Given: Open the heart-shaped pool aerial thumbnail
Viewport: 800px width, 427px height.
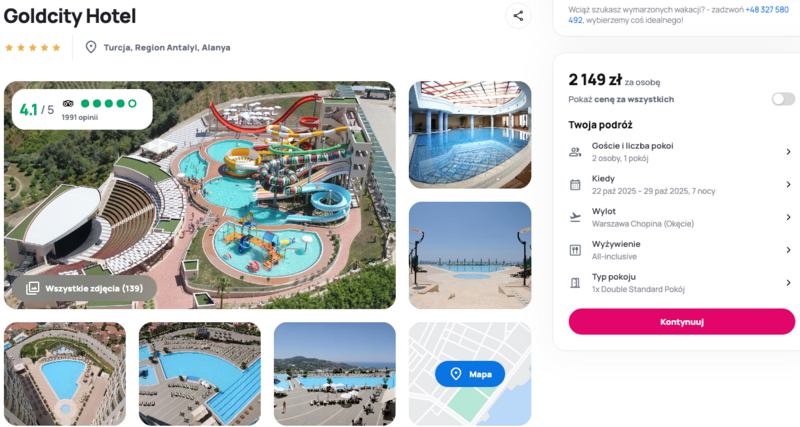Looking at the screenshot, I should tap(65, 374).
